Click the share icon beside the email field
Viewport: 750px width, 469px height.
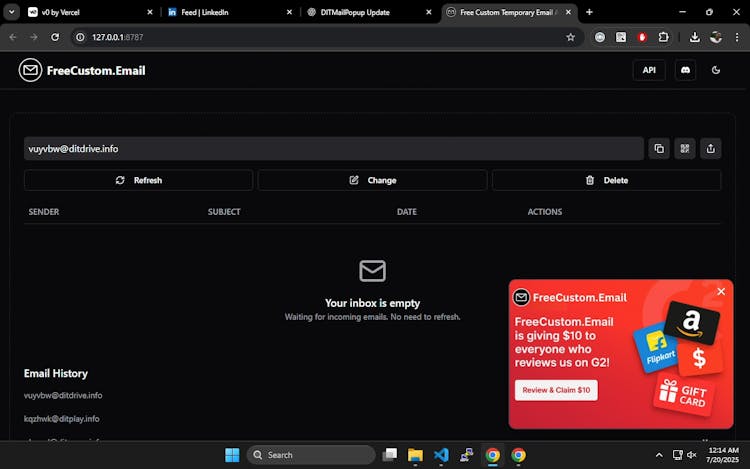coord(710,149)
